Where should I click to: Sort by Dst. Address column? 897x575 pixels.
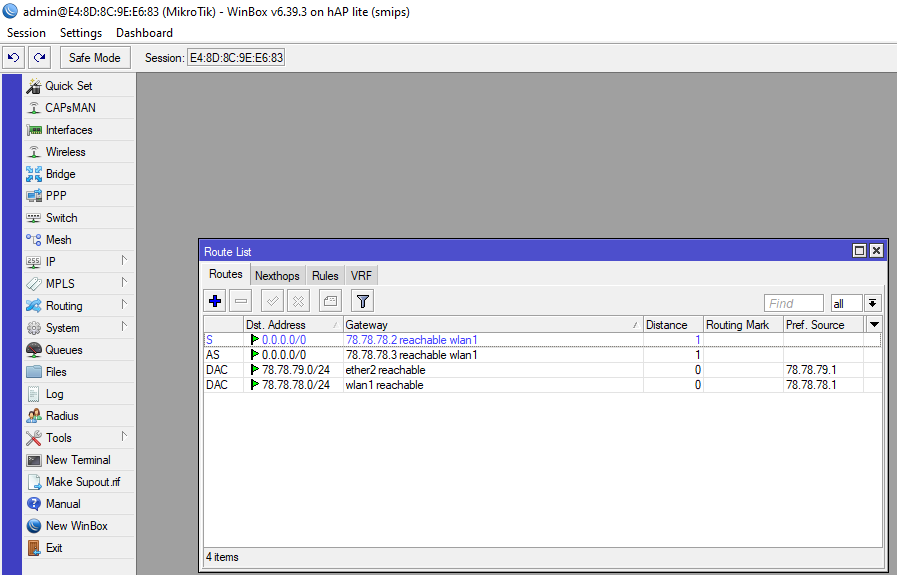click(293, 324)
